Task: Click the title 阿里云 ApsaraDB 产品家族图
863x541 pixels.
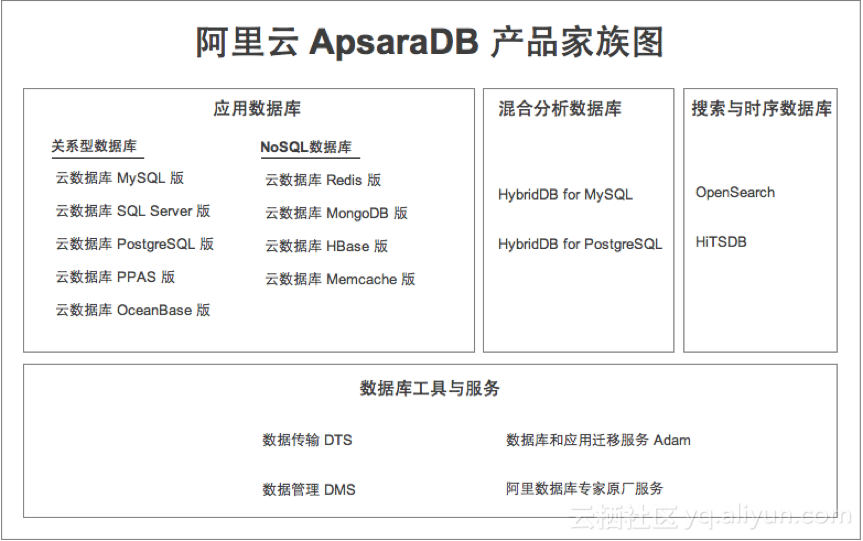Action: pos(429,42)
